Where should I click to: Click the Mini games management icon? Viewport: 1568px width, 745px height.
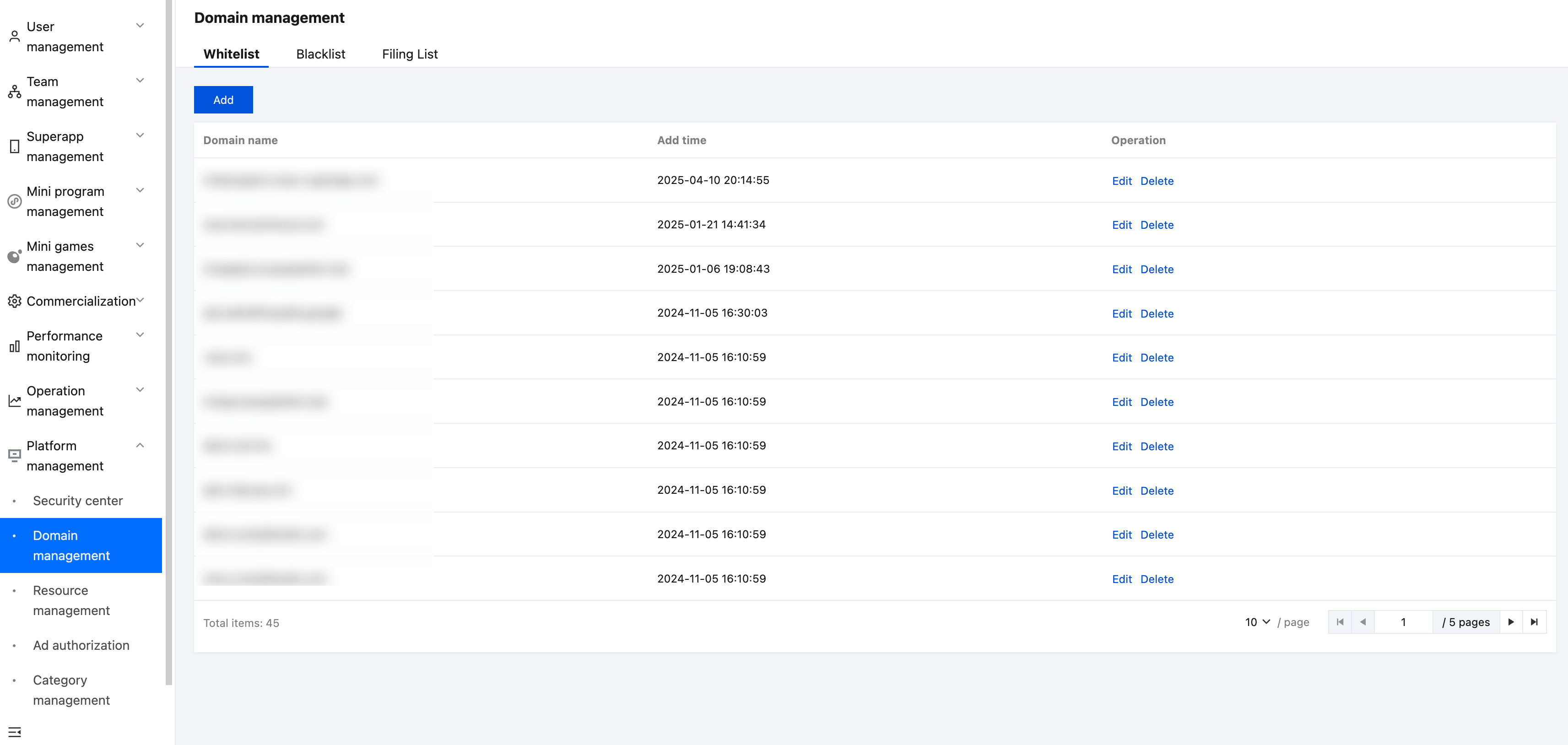coord(15,256)
